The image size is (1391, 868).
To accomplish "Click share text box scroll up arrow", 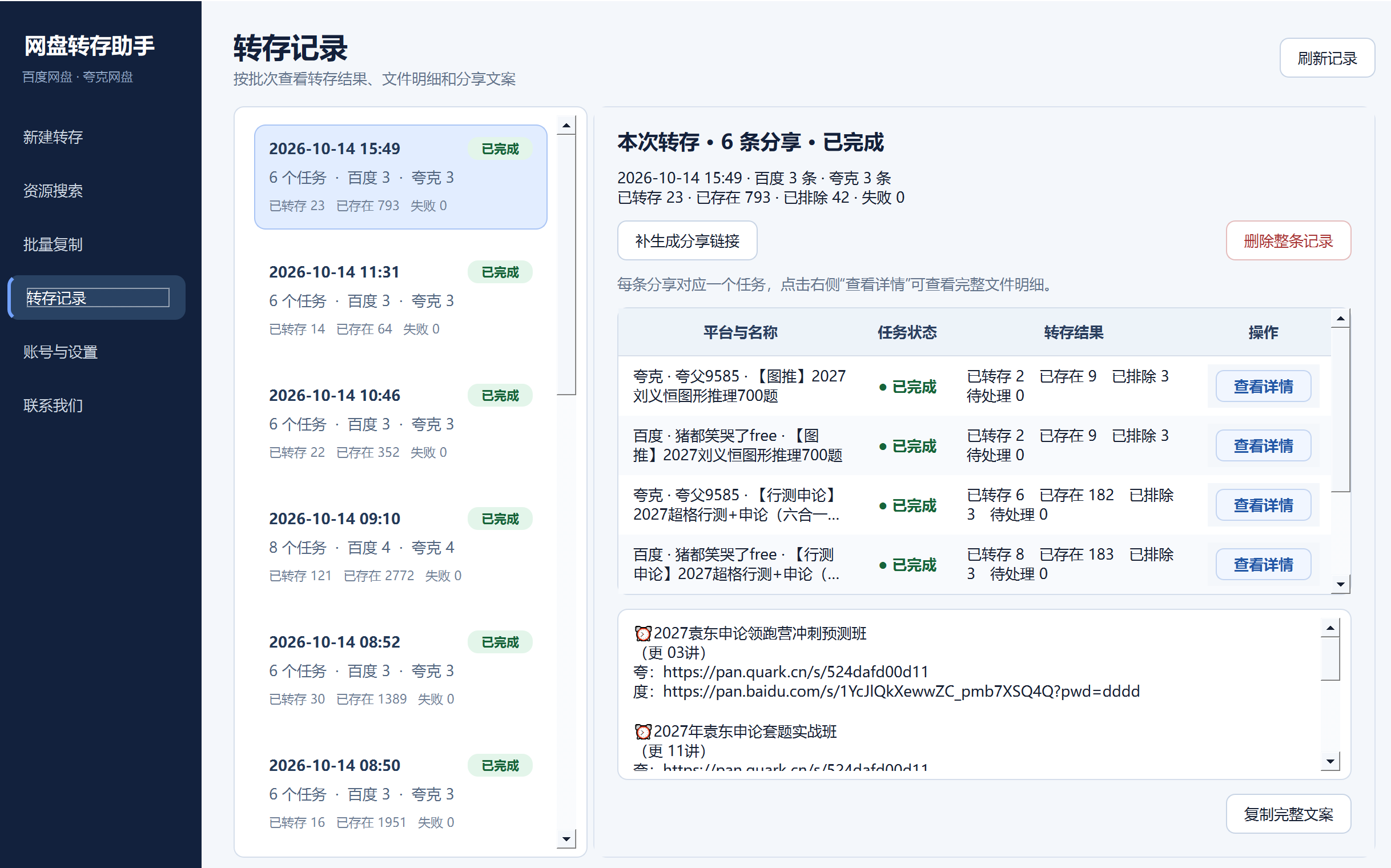I will pyautogui.click(x=1329, y=628).
